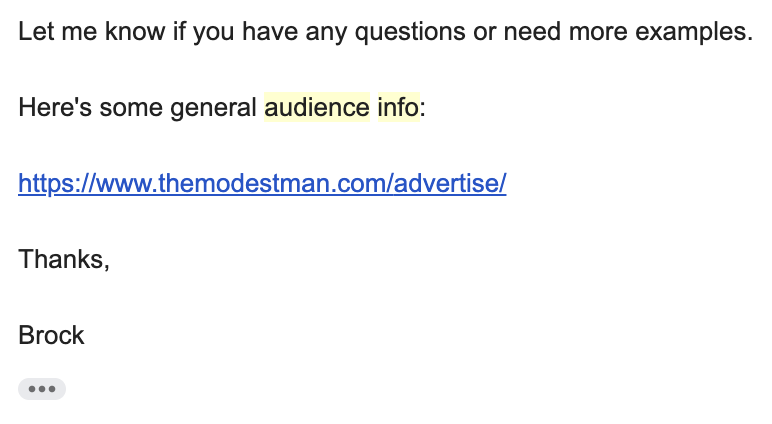Click the word "need" in first sentence
The width and height of the screenshot is (772, 424).
click(x=532, y=32)
